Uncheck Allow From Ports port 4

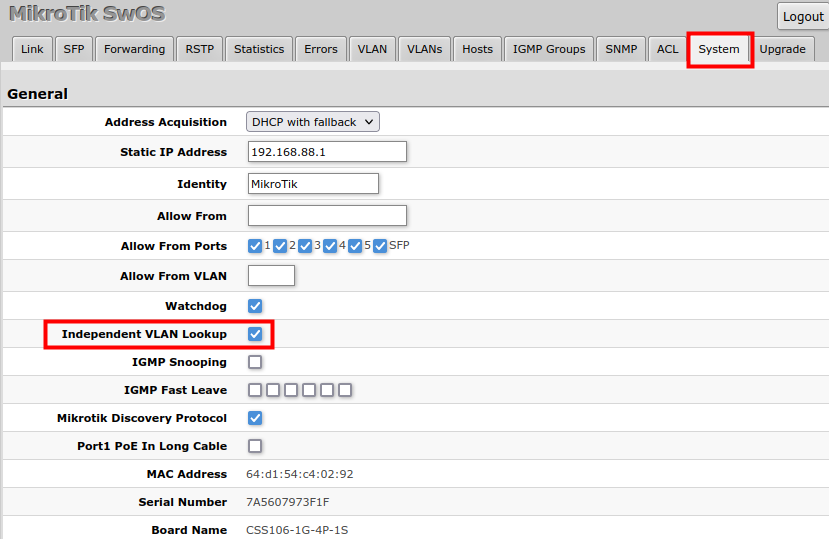point(330,246)
